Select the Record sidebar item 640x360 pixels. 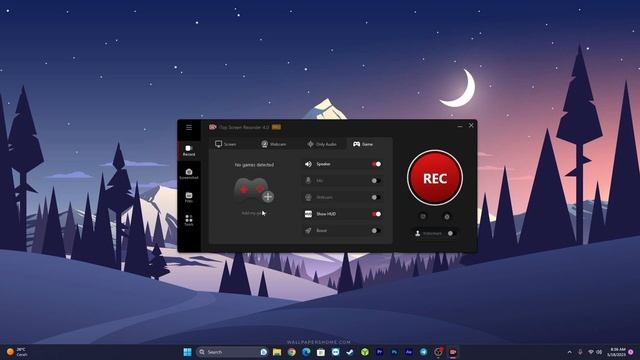coord(189,151)
